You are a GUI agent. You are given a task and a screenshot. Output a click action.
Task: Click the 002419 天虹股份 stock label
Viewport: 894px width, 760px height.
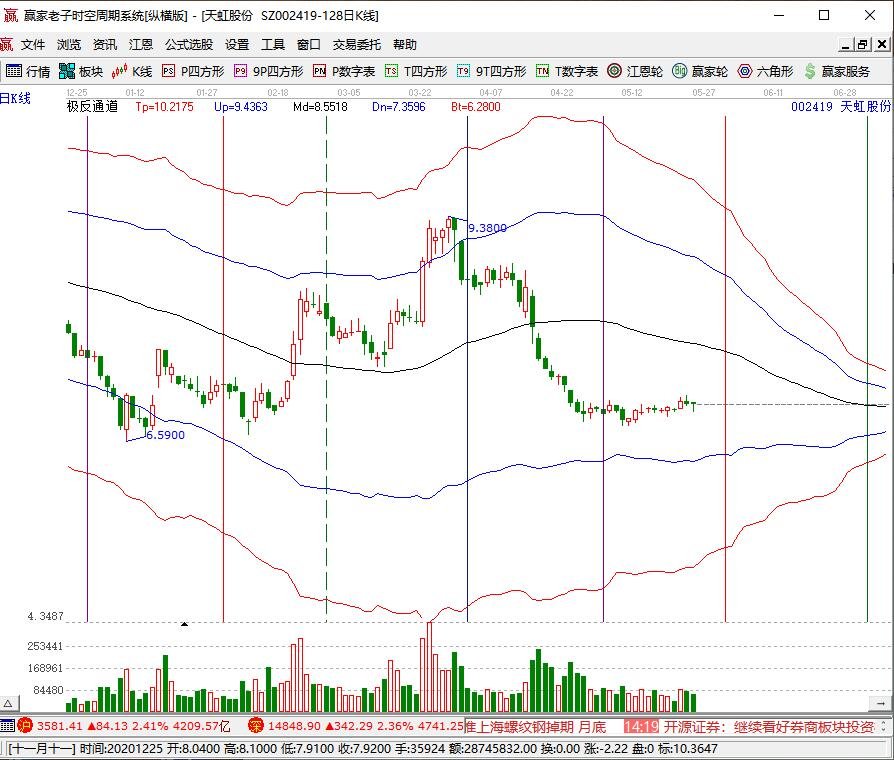[x=840, y=107]
